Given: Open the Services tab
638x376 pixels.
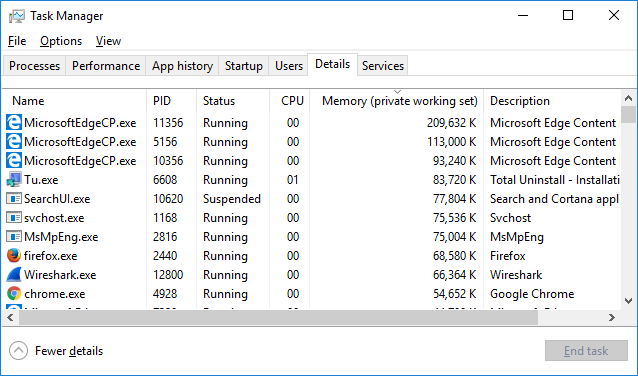Looking at the screenshot, I should [383, 66].
